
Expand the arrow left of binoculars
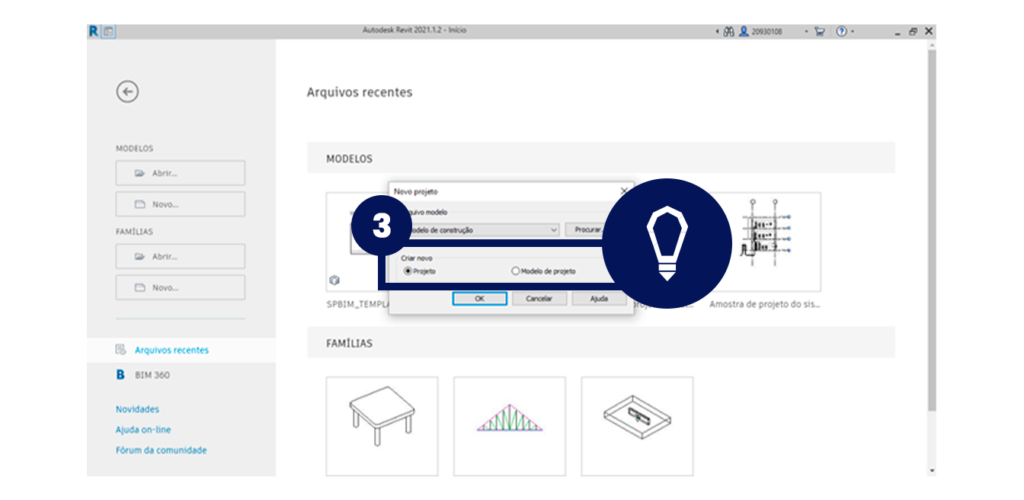click(x=717, y=31)
